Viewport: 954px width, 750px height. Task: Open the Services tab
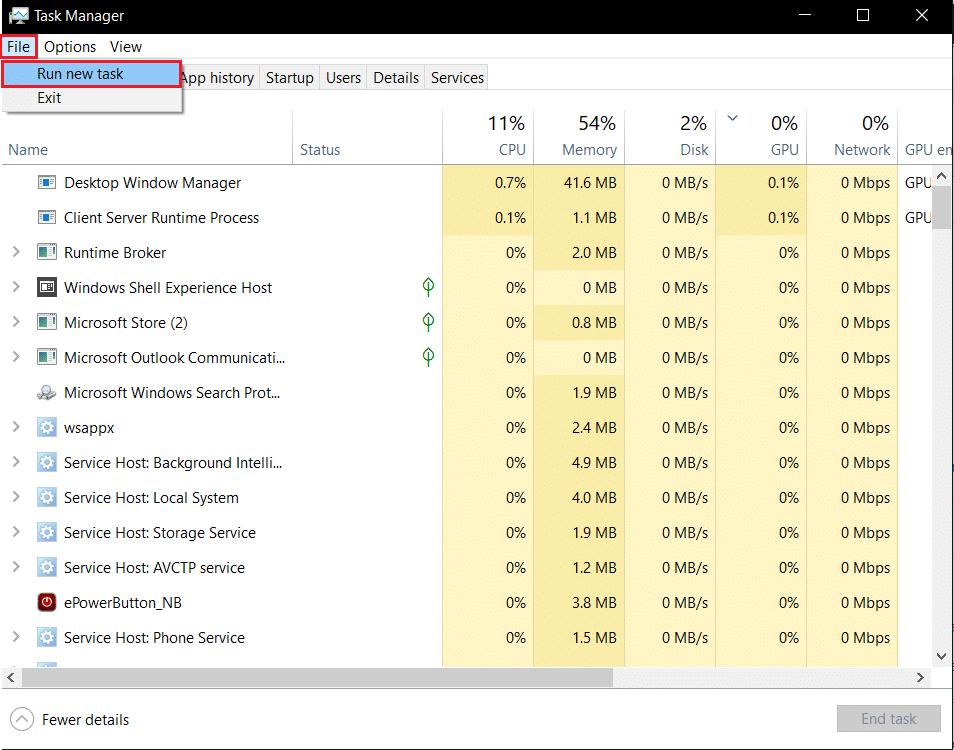click(x=457, y=78)
